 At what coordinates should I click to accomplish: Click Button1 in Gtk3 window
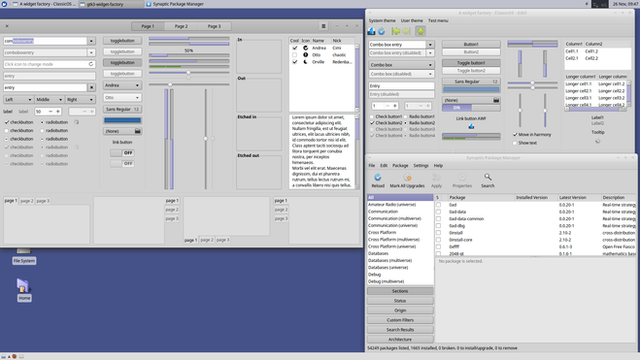coord(471,44)
